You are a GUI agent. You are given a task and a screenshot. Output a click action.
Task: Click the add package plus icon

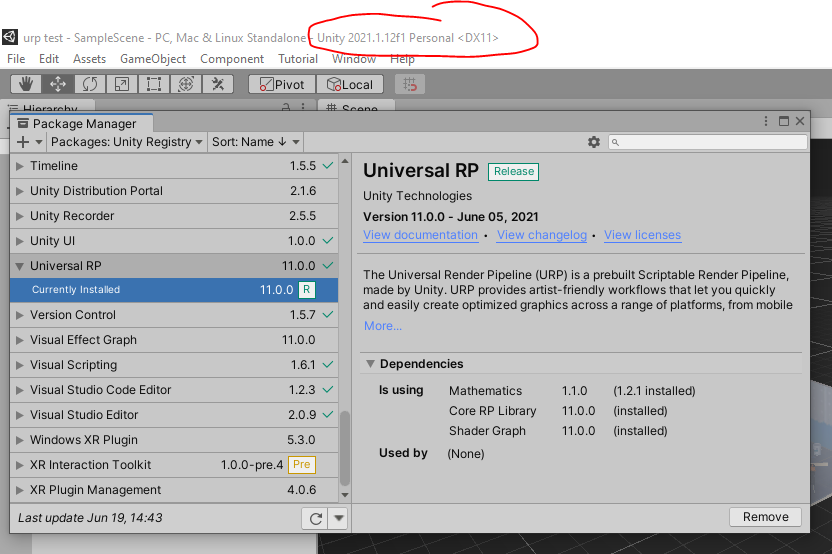click(23, 142)
